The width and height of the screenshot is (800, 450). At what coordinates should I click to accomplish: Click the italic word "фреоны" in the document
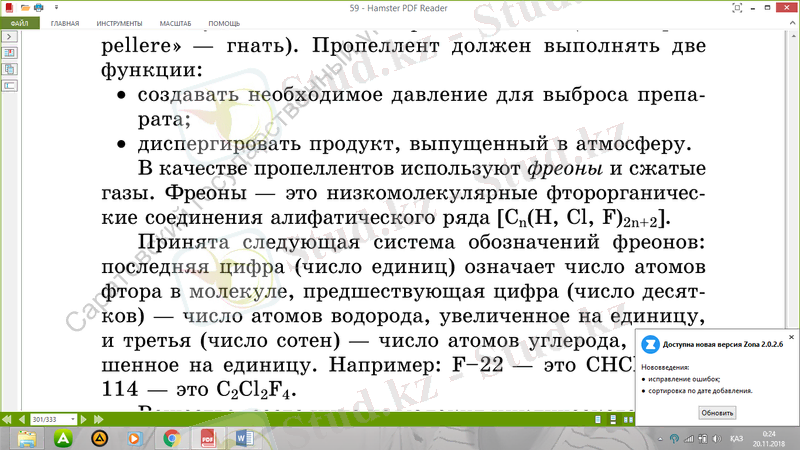coord(565,168)
